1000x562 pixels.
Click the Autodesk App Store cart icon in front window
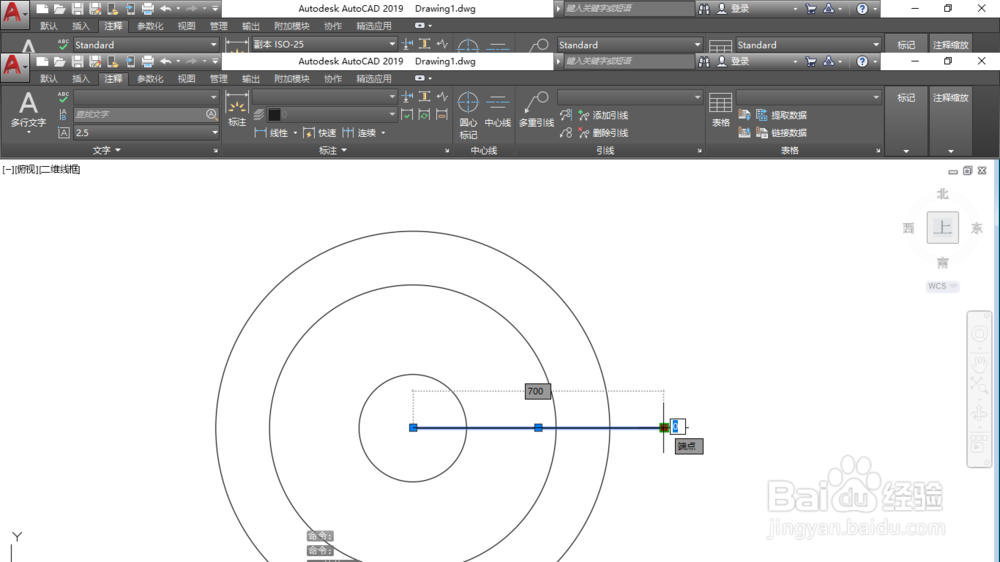click(x=811, y=61)
